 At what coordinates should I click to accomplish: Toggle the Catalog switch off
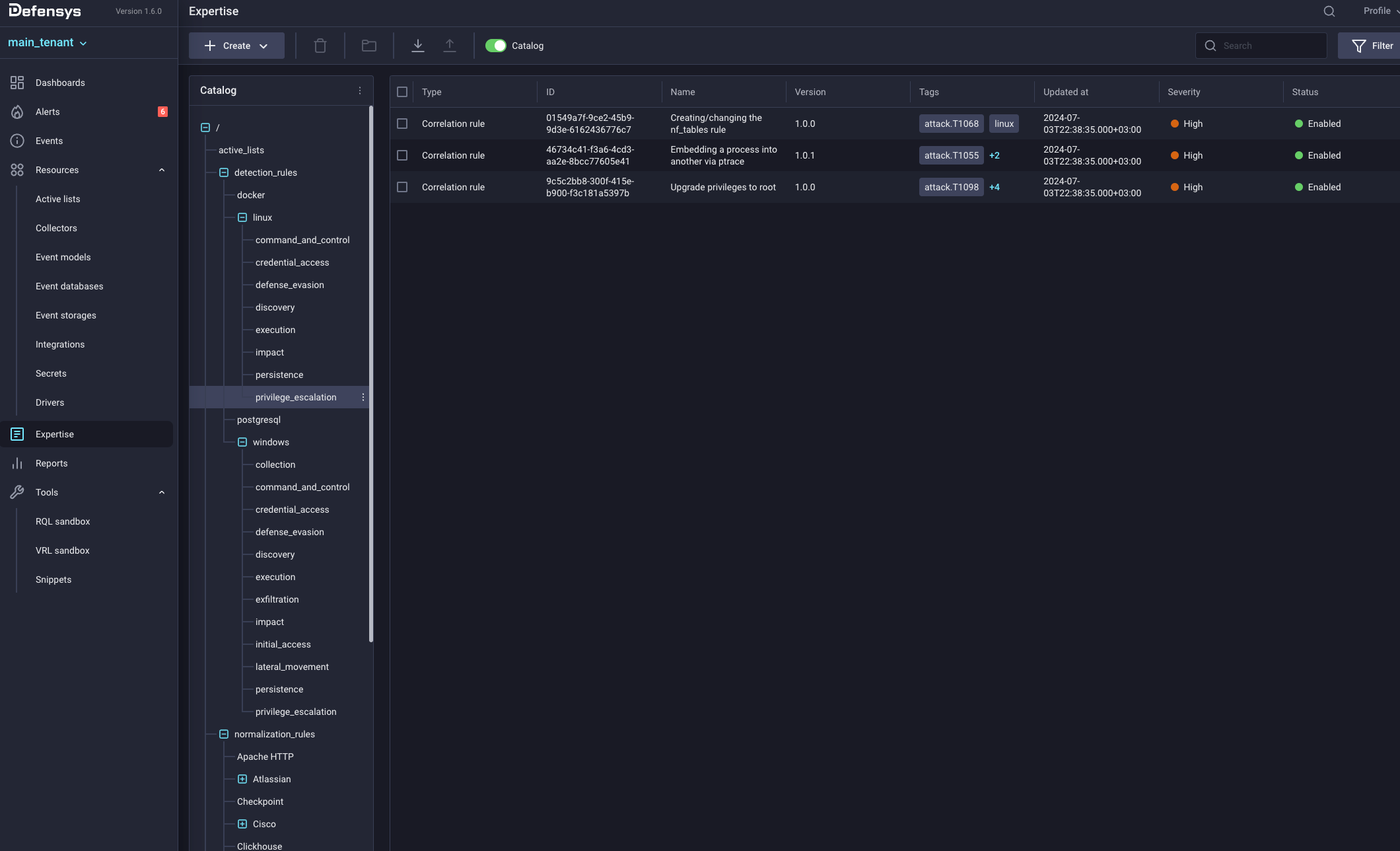pos(495,46)
